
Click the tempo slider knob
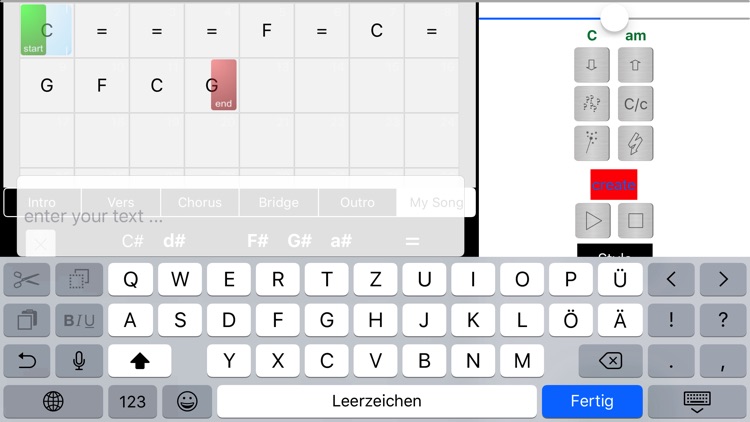(x=614, y=18)
